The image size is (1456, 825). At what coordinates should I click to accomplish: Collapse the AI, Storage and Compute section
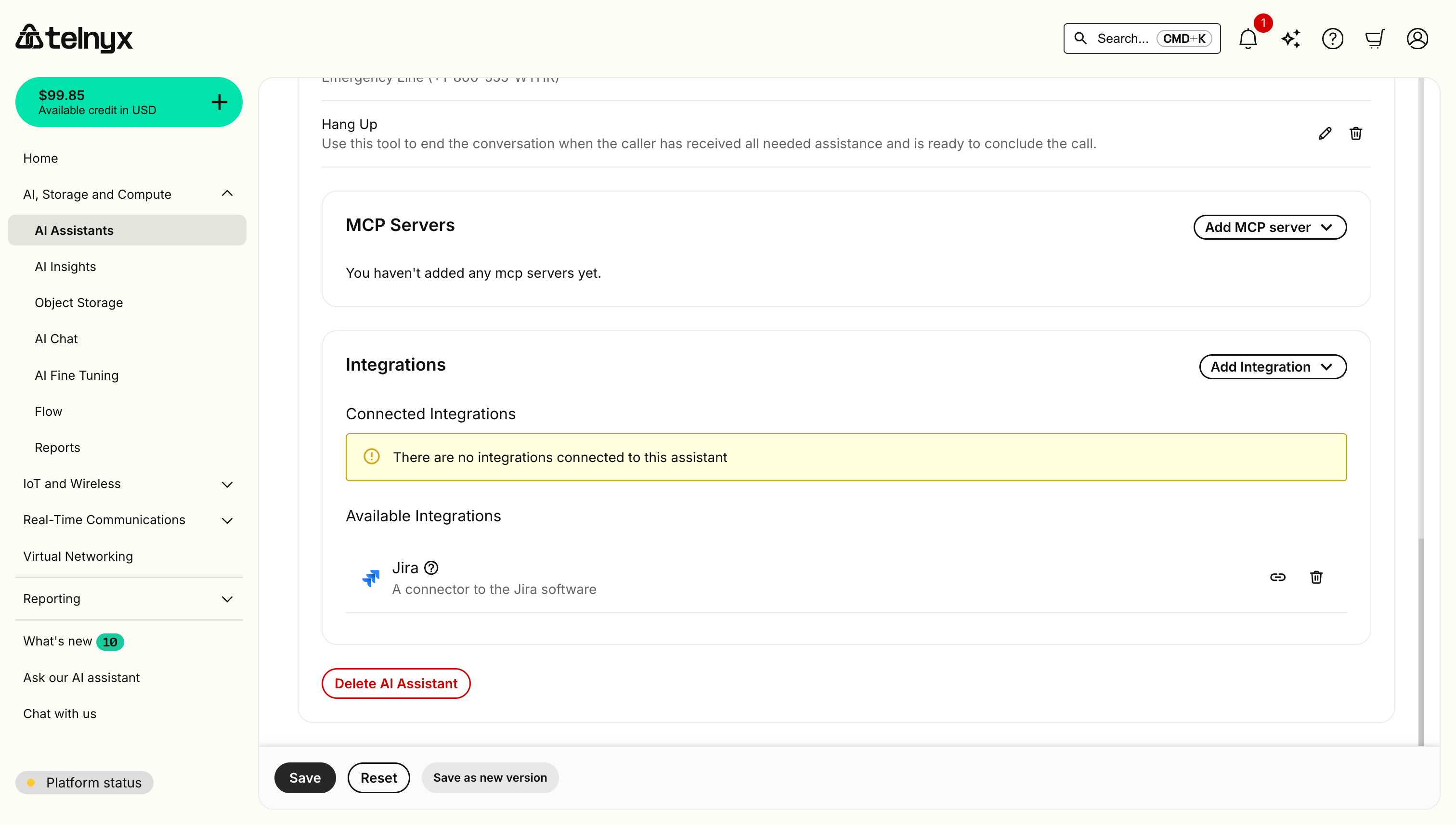coord(227,193)
